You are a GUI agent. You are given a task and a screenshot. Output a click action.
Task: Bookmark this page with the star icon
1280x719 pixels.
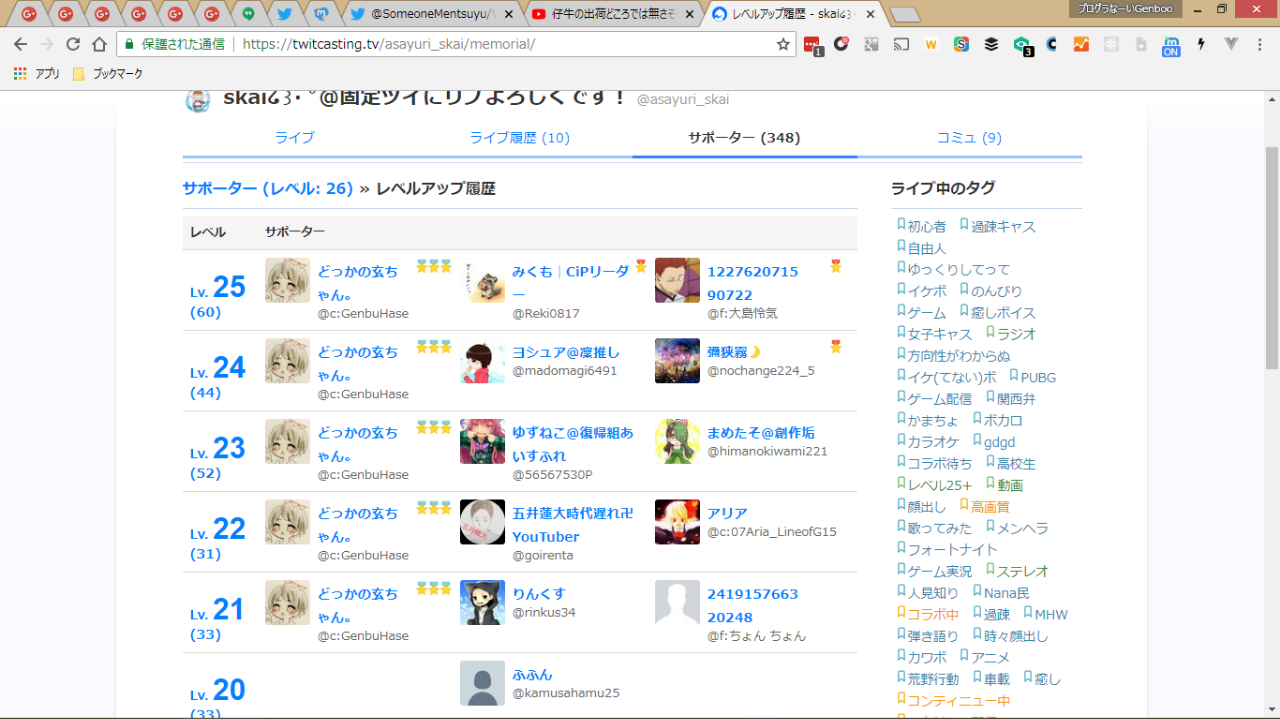point(783,44)
